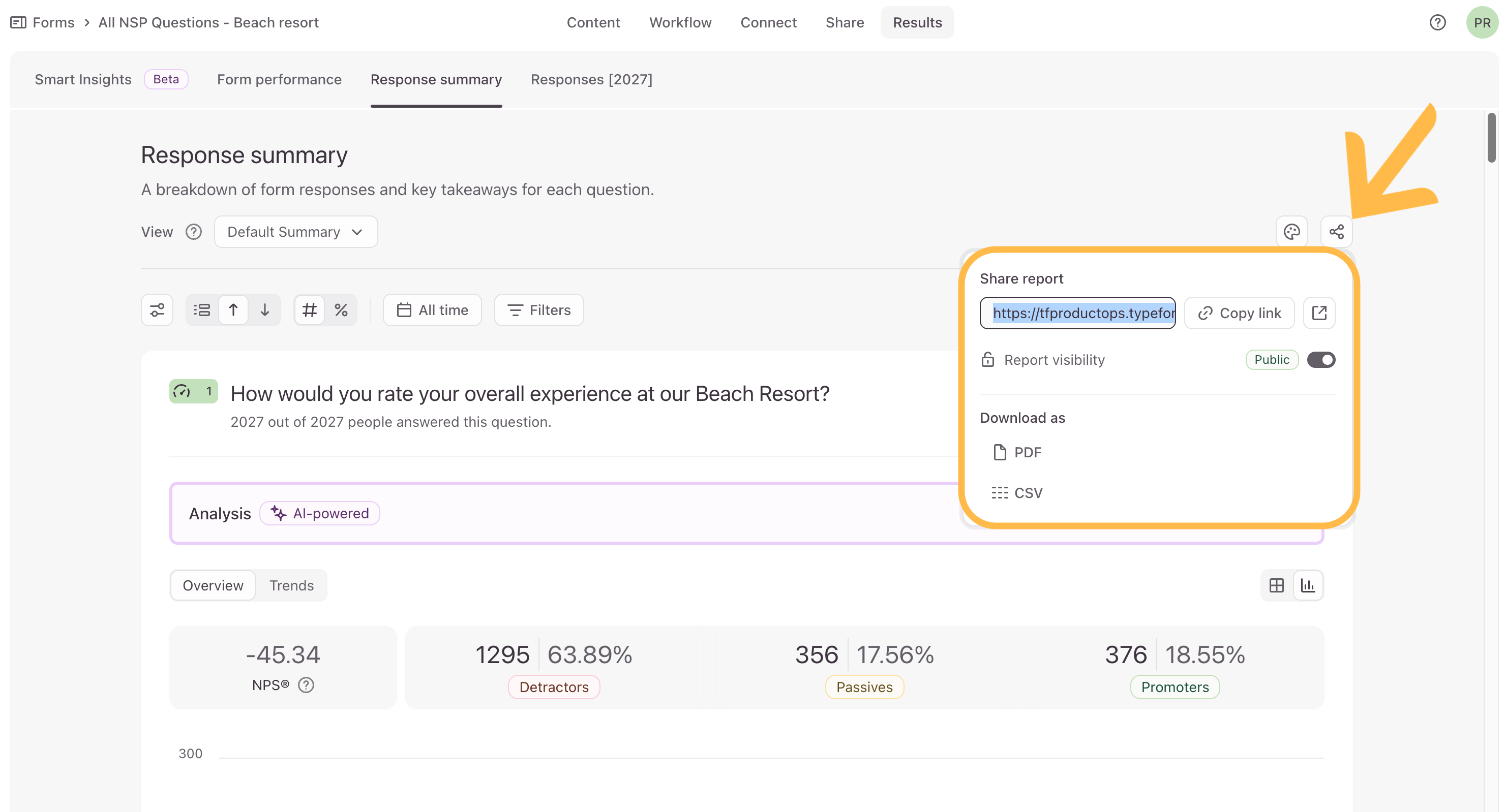Expand the Default Summary dropdown
This screenshot has height=812, width=1505.
[x=295, y=232]
